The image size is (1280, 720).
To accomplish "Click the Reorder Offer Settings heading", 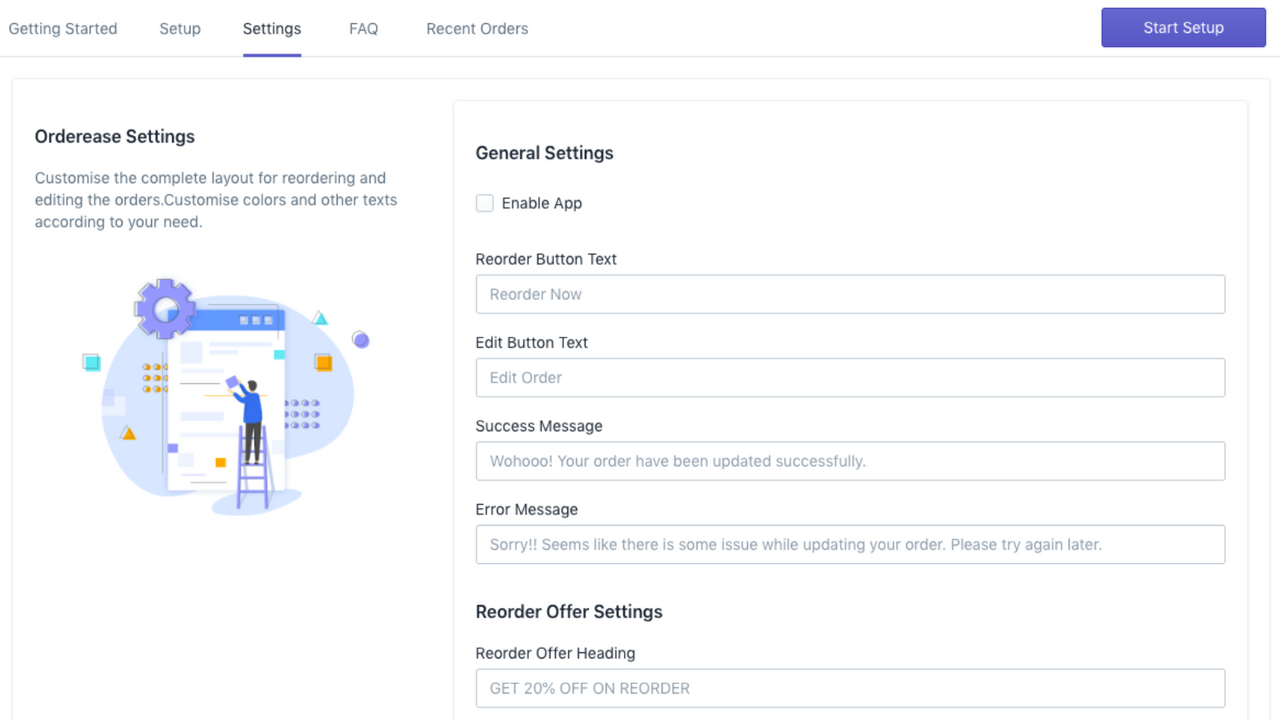I will [x=569, y=611].
